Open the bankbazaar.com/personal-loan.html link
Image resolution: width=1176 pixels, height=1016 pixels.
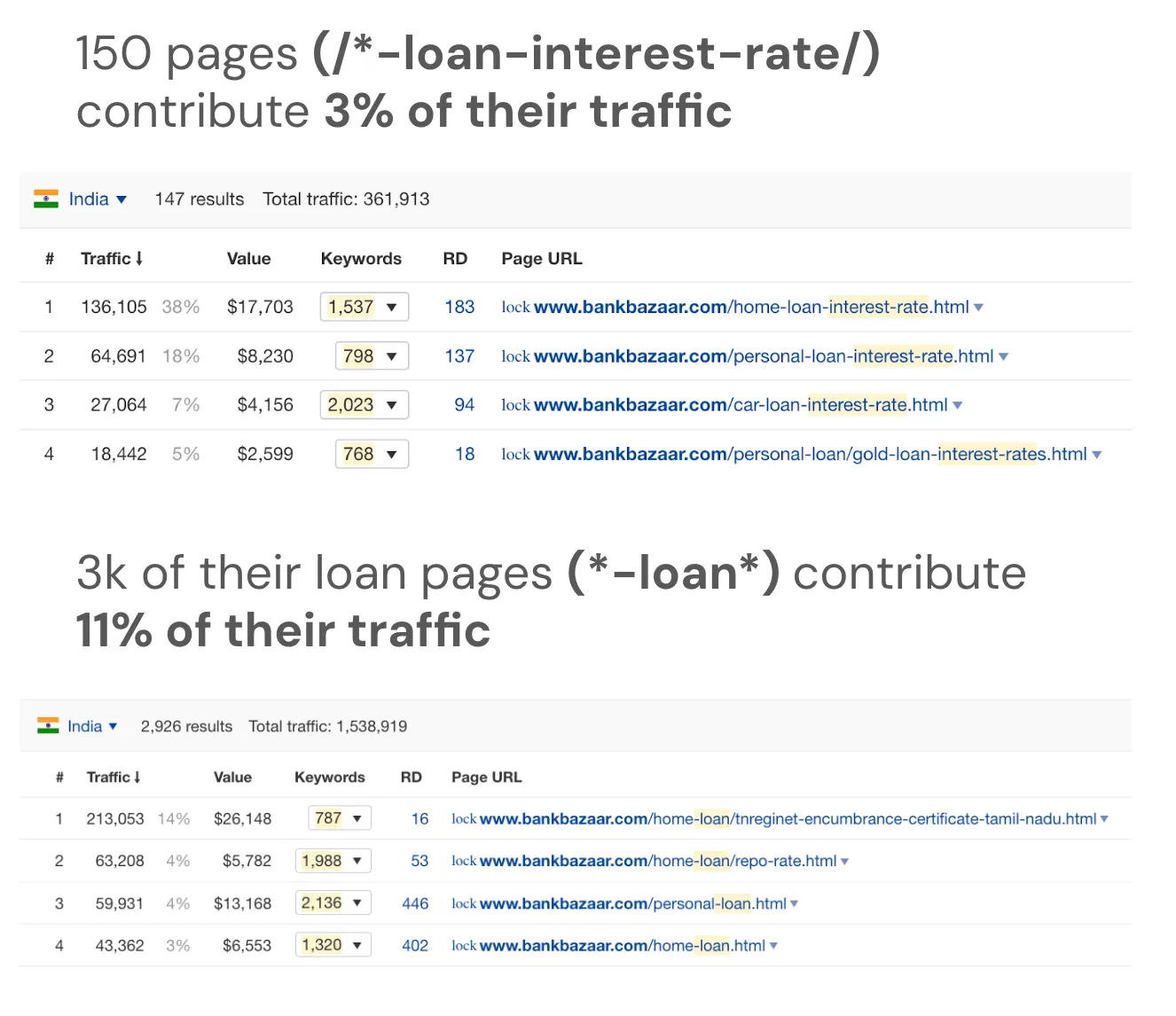[x=632, y=903]
